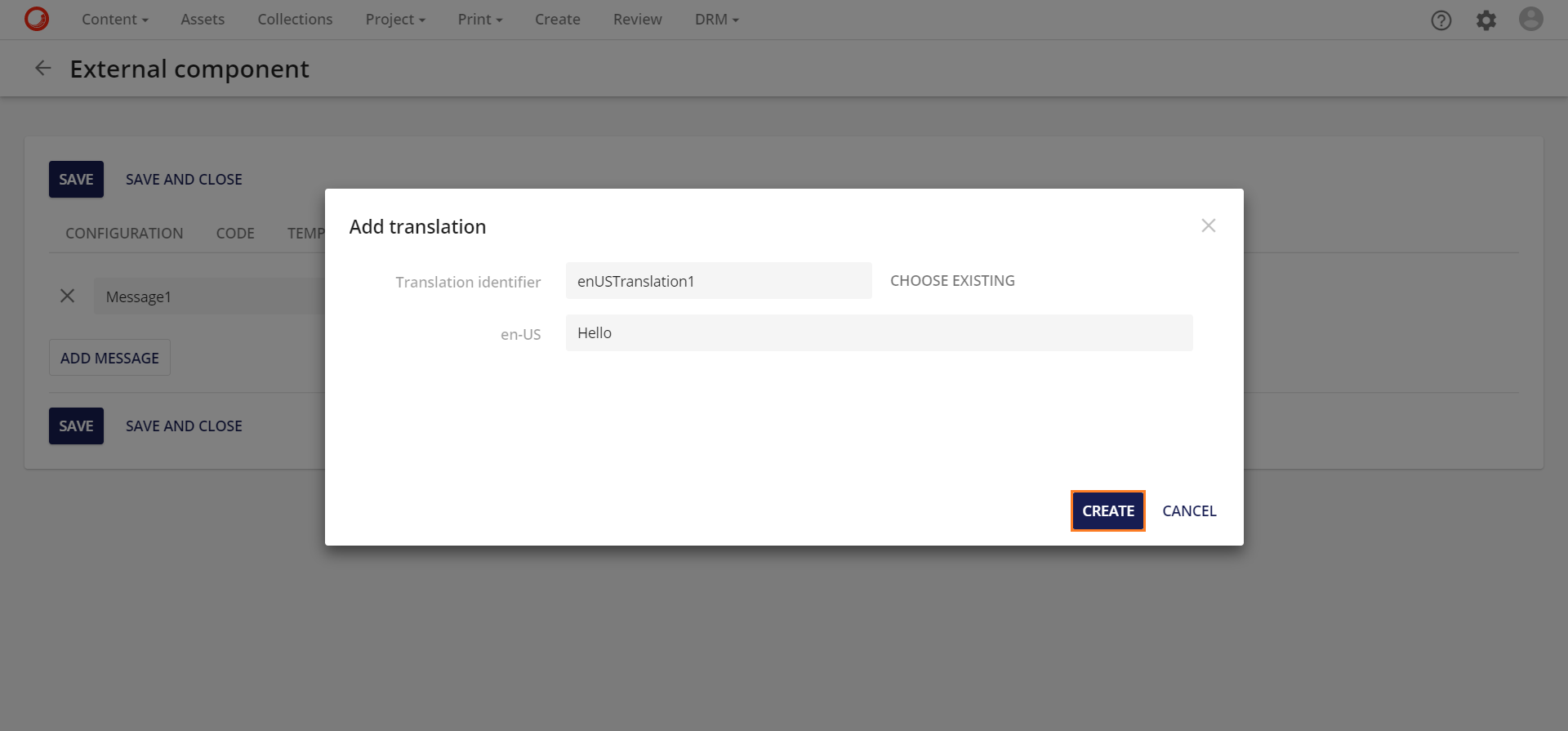Viewport: 1568px width, 731px height.
Task: Expand the Print dropdown menu
Action: (480, 20)
